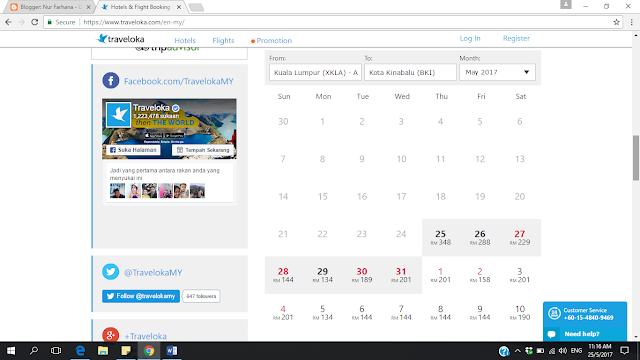Open Windows Start menu
Image resolution: width=640 pixels, height=360 pixels.
(11, 351)
